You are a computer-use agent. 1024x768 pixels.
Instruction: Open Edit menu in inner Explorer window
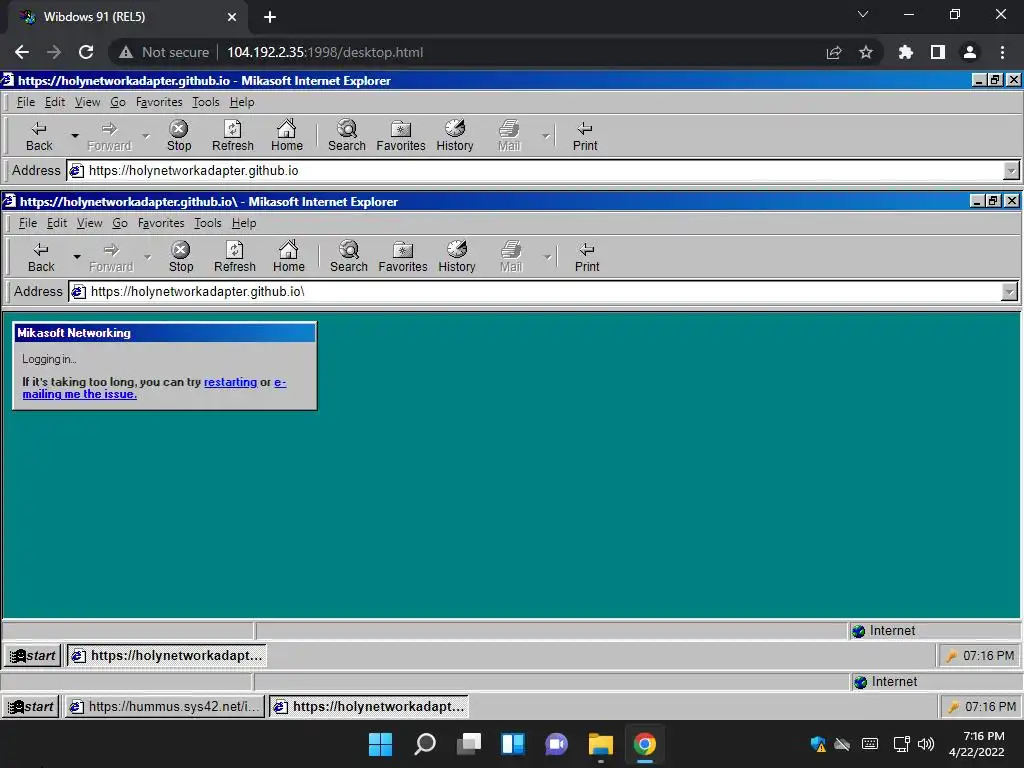(57, 223)
